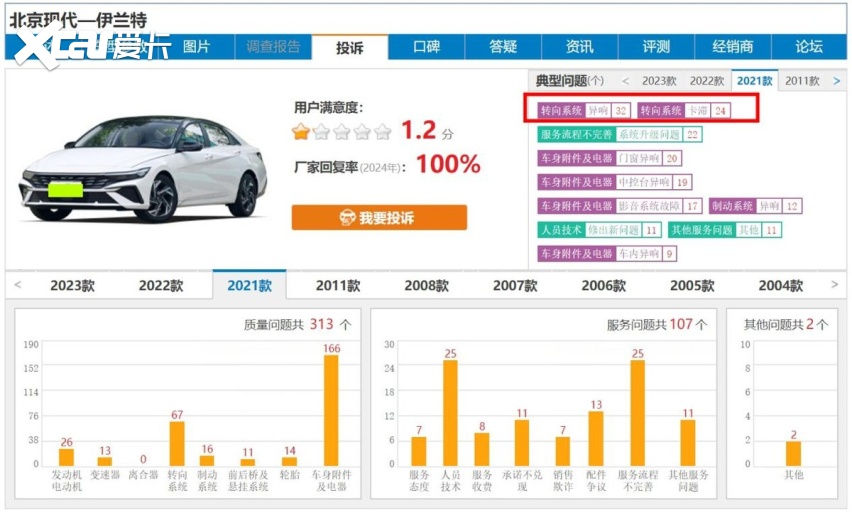
Task: Open the 评测 tab
Action: coord(656,47)
